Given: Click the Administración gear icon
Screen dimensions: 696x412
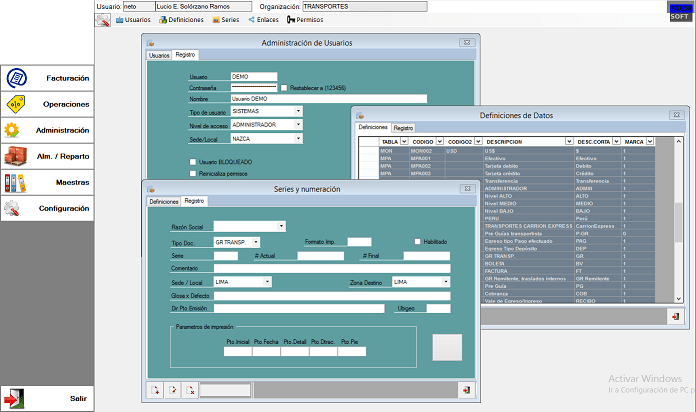Looking at the screenshot, I should coord(13,130).
